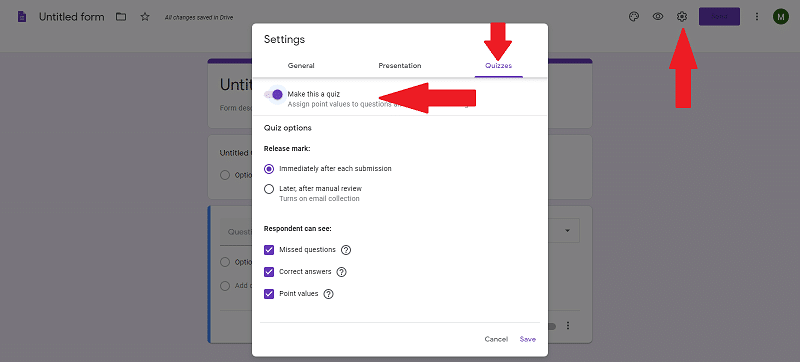Switch to the General tab
The width and height of the screenshot is (800, 362).
(301, 66)
